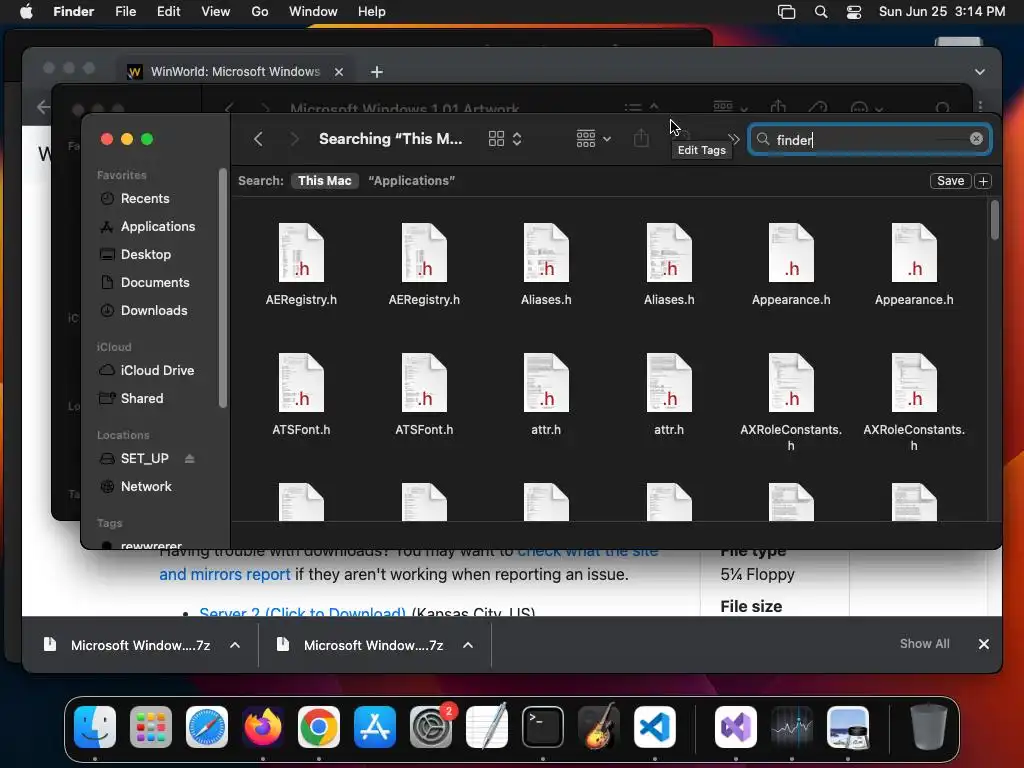
Task: Open the 'and mirrors report' link
Action: (x=225, y=575)
